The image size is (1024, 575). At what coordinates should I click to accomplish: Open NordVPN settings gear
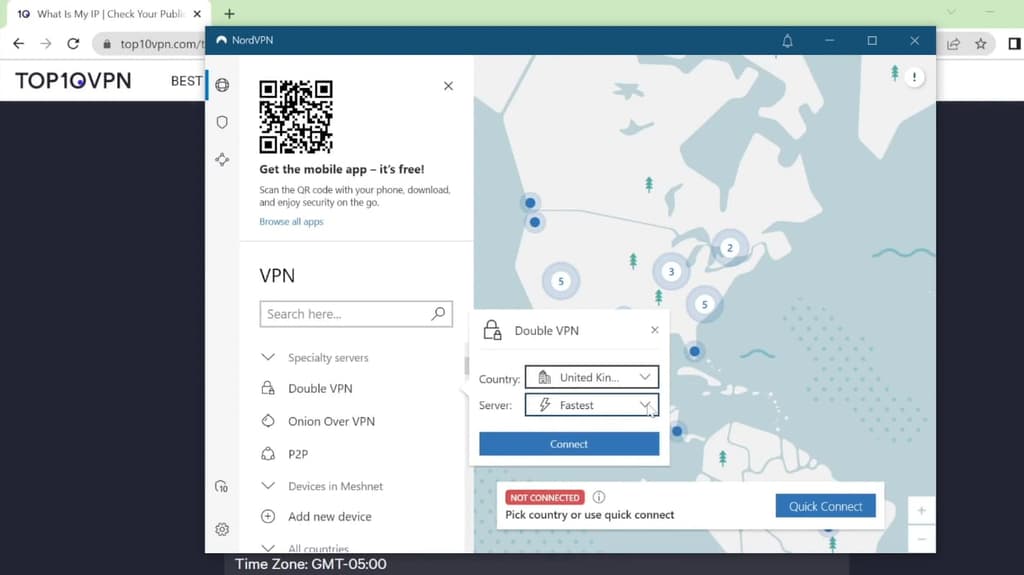click(222, 529)
